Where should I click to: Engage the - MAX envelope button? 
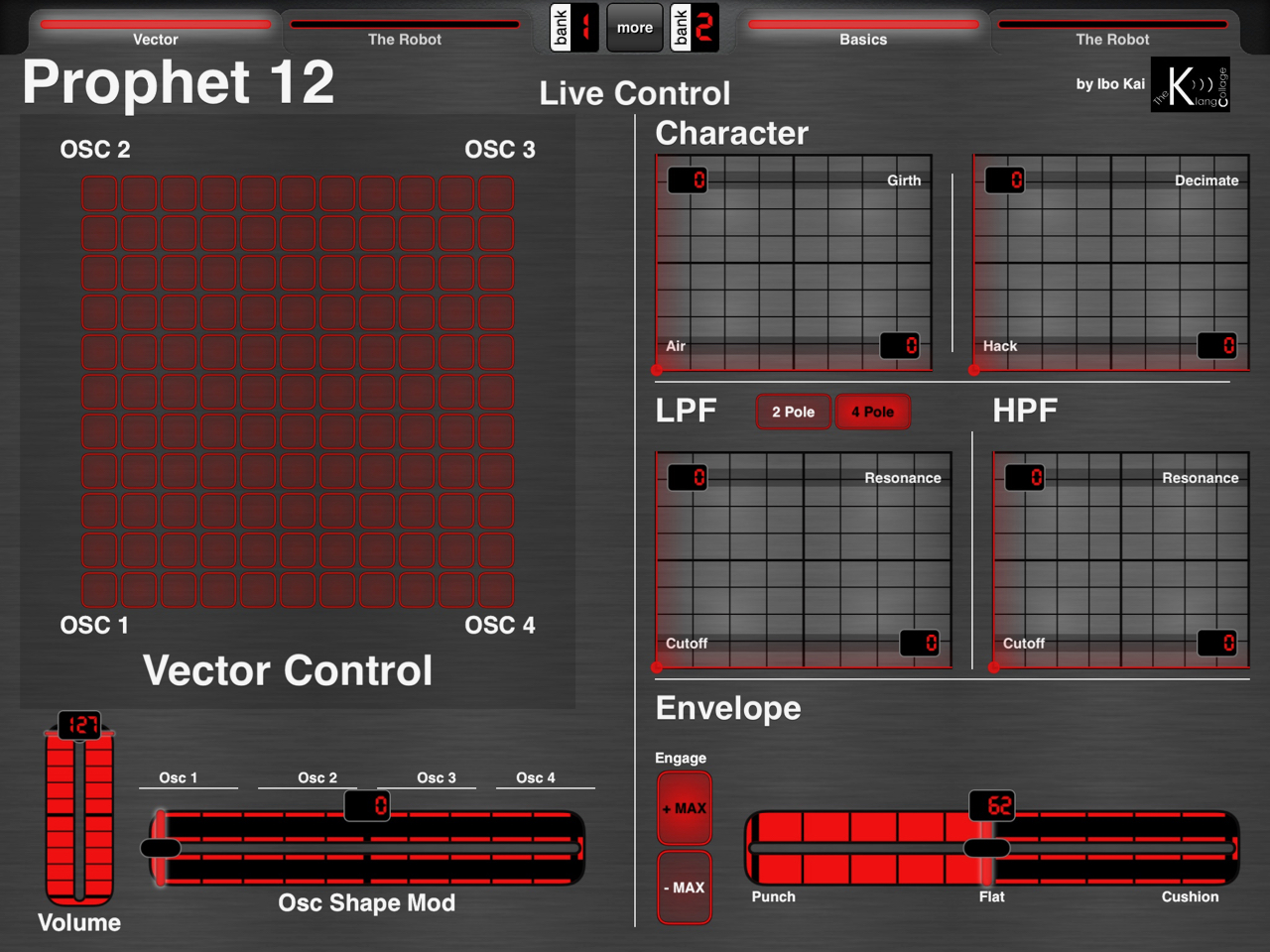click(x=685, y=888)
